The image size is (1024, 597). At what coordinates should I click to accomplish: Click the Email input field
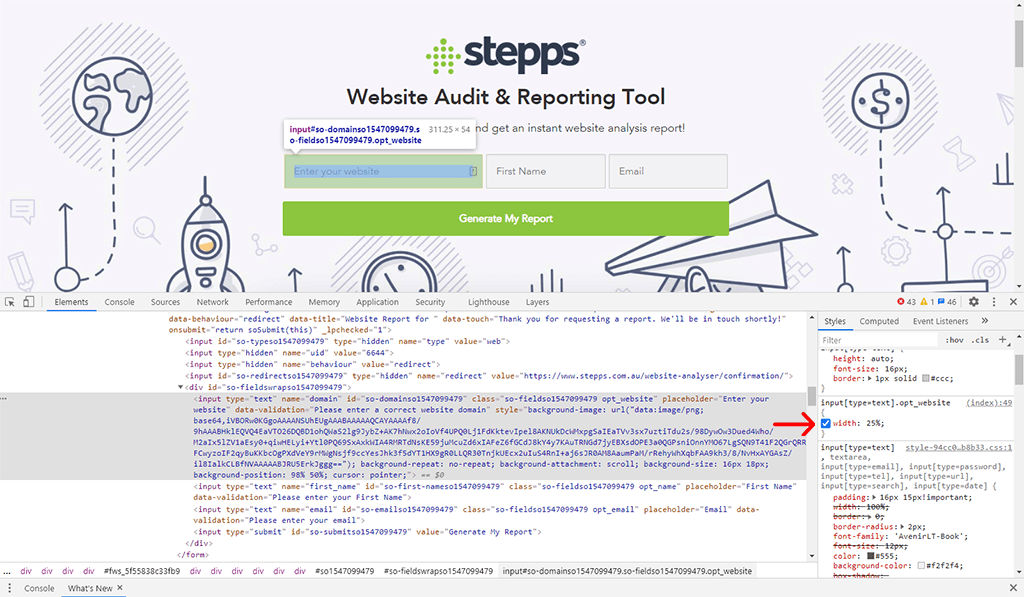pos(668,171)
